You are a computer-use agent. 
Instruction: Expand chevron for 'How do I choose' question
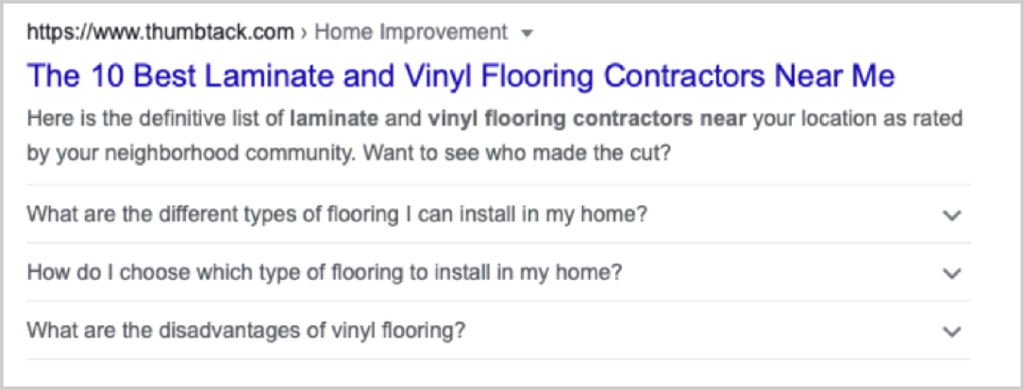pos(953,273)
